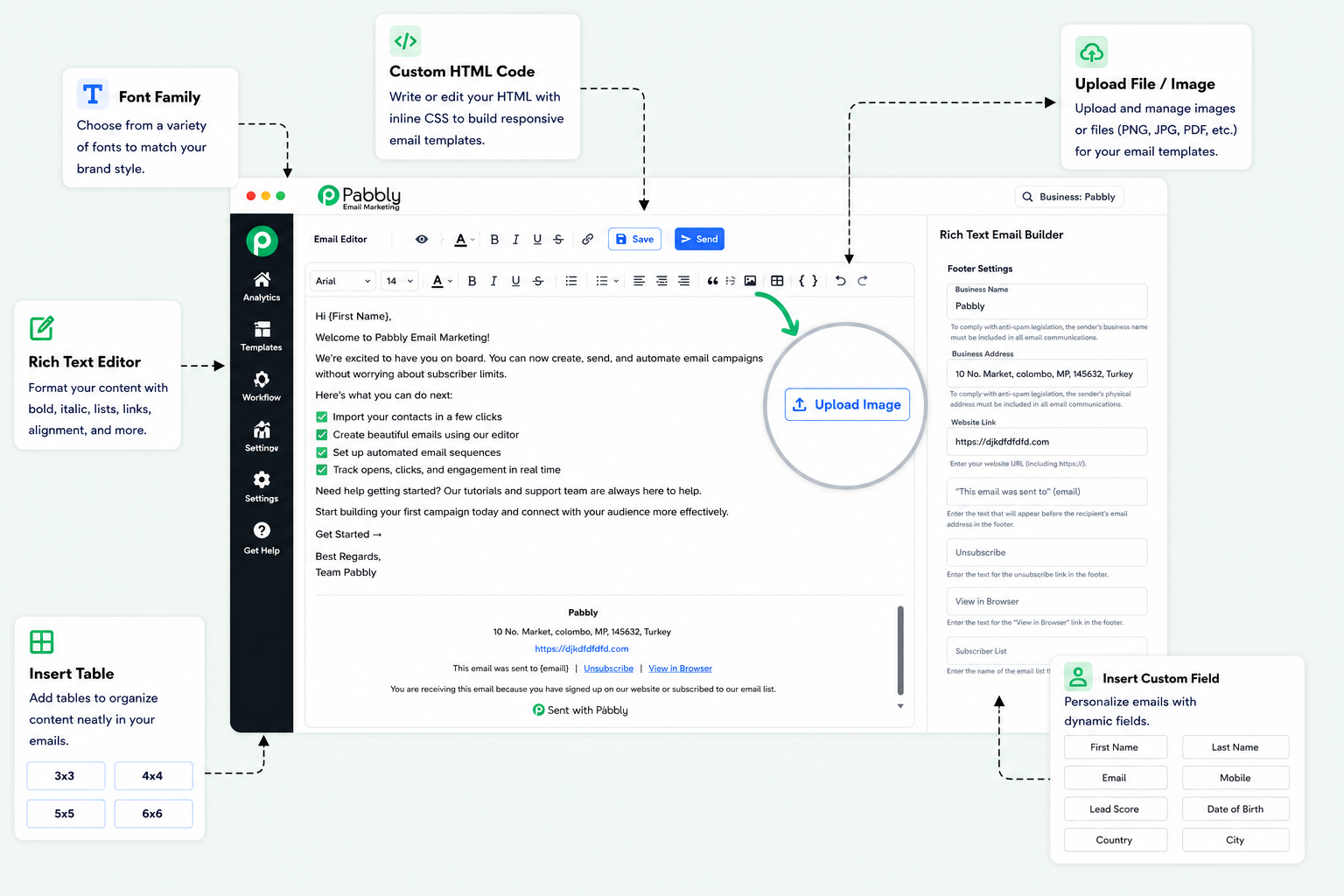Uncheck 'Set up automated email sequences'

321,452
